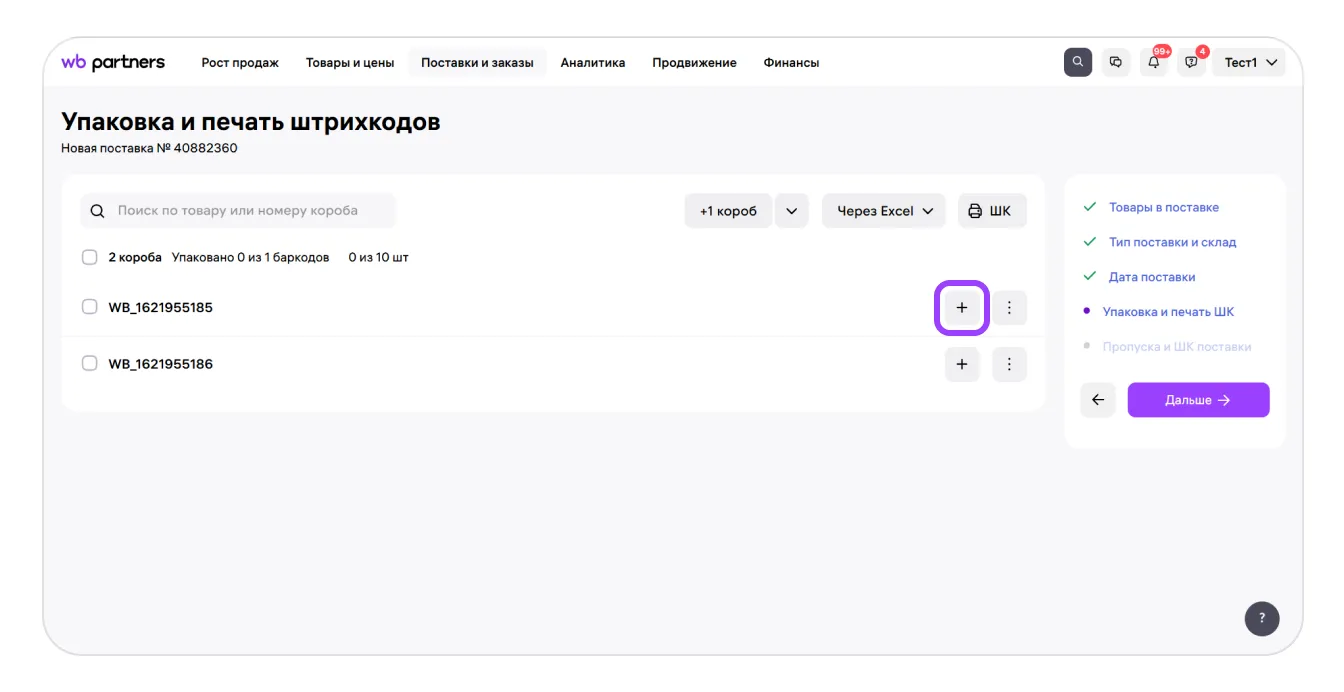Open the Тест1 account dropdown
The height and width of the screenshot is (692, 1344).
[1250, 62]
